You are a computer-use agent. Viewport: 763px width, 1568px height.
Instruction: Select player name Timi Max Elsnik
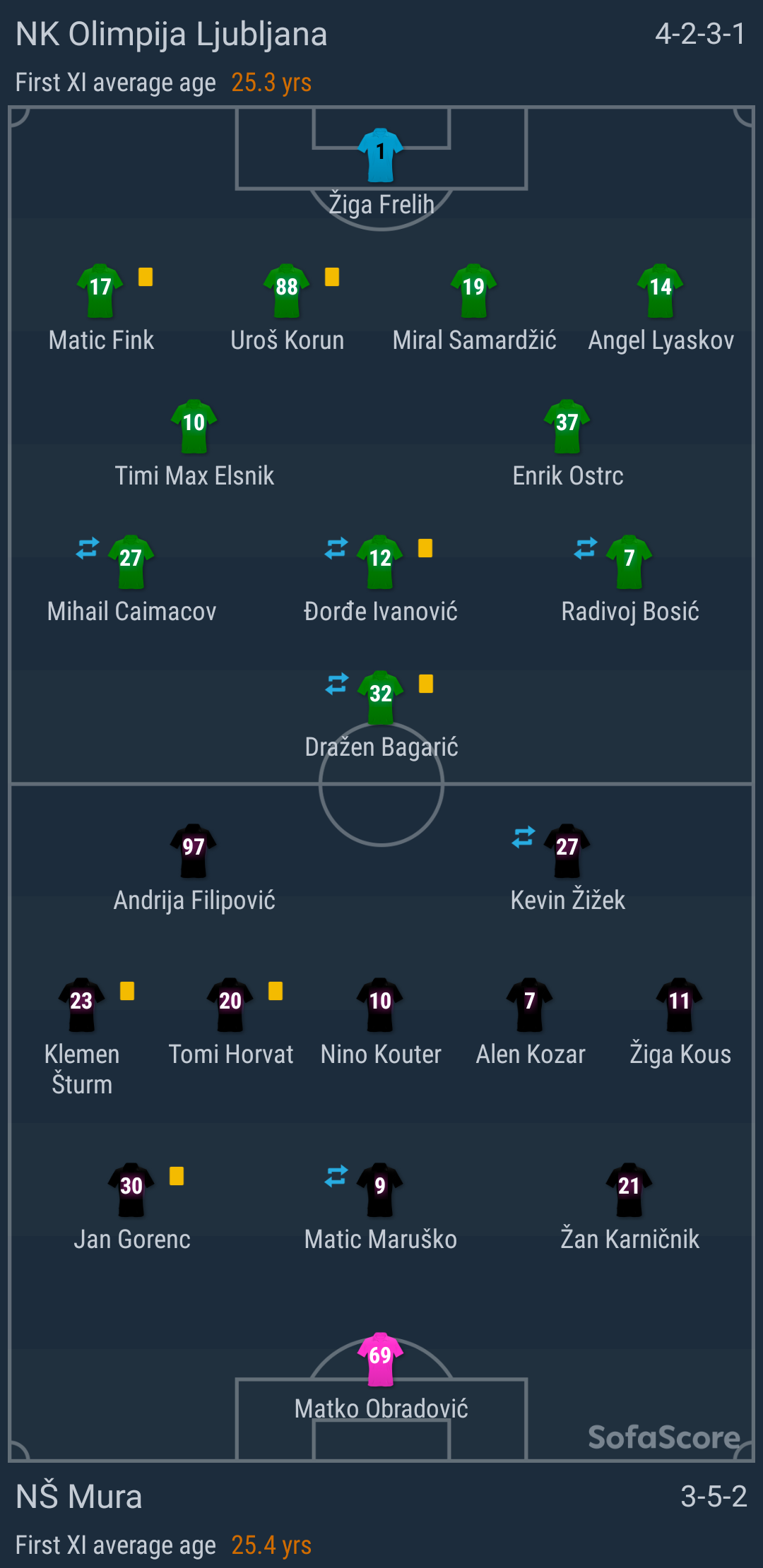[194, 476]
